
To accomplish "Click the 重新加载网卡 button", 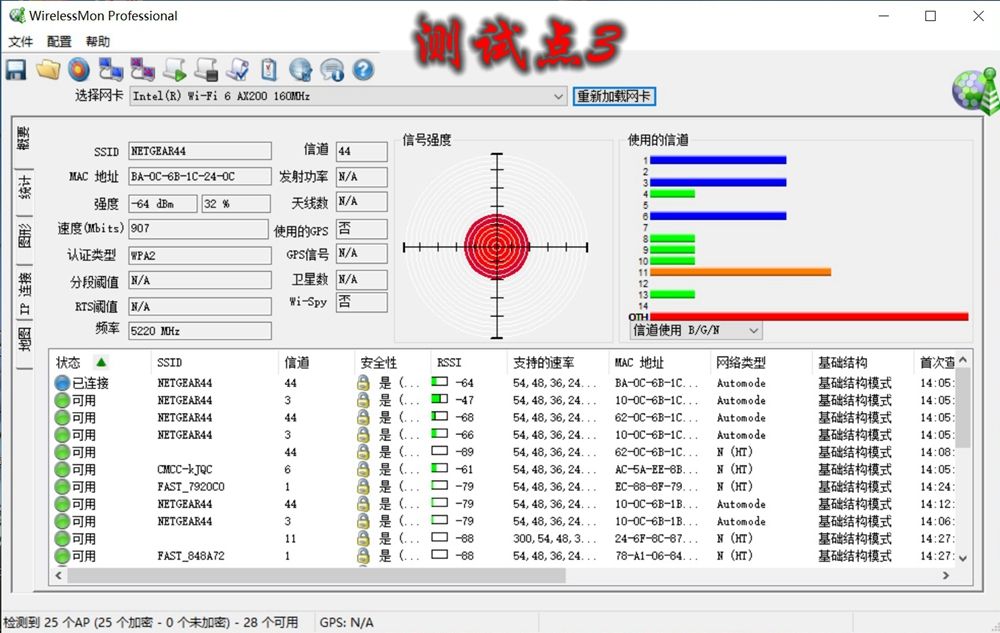I will [x=614, y=96].
